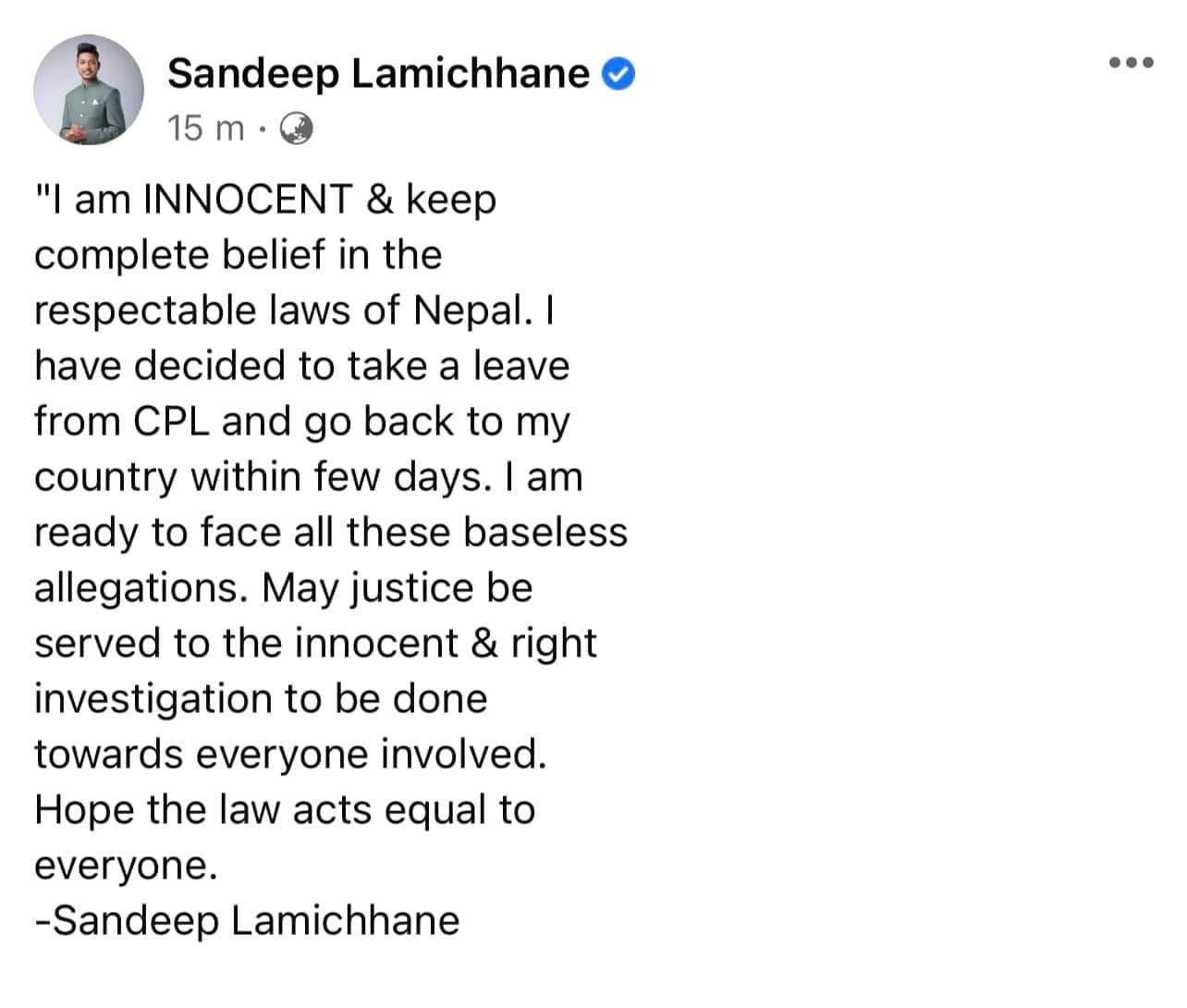Click the word INNOCENT in the post
This screenshot has height=1008, width=1187.
click(x=249, y=199)
